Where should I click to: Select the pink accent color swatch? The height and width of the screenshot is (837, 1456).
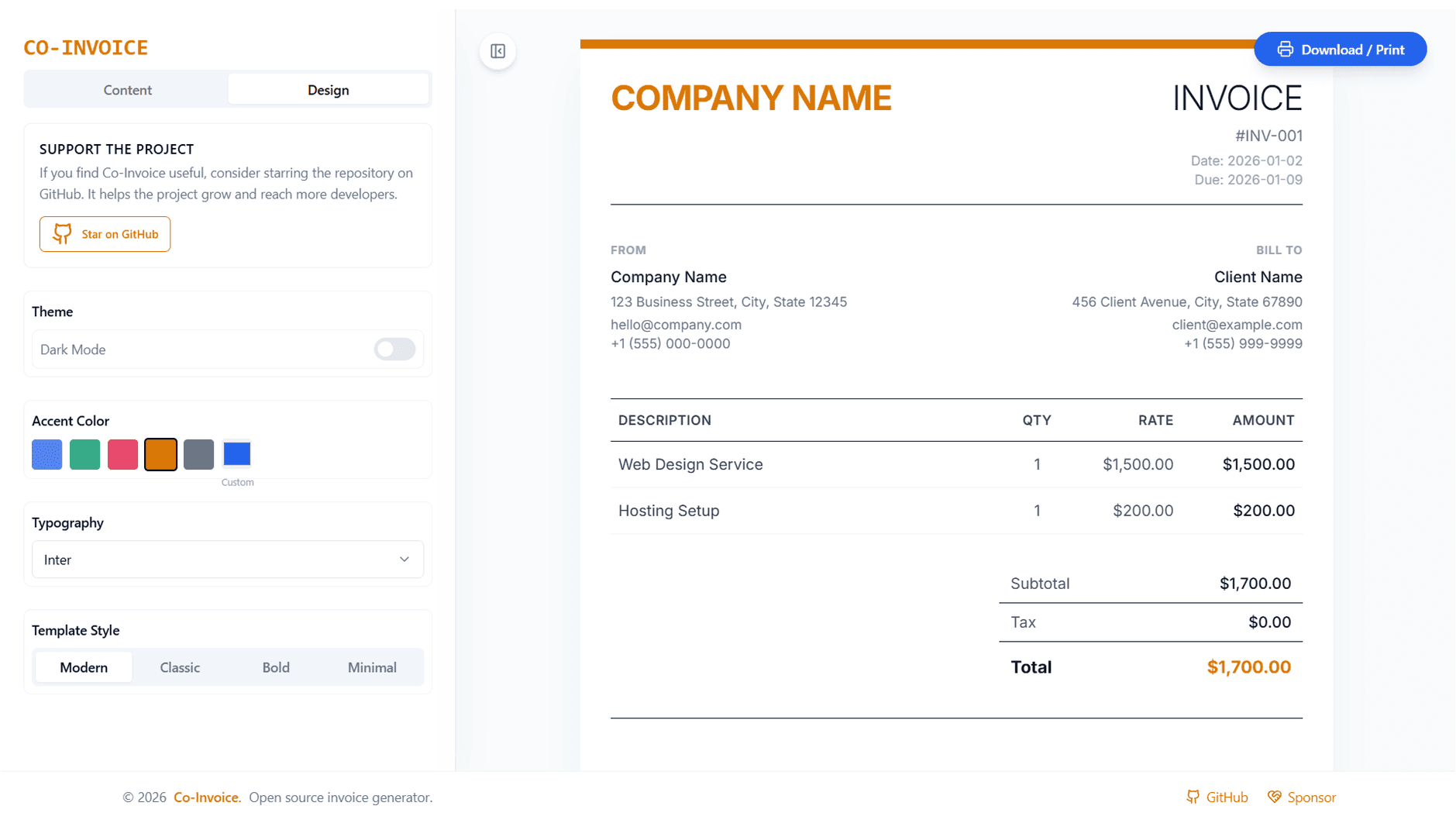click(122, 454)
